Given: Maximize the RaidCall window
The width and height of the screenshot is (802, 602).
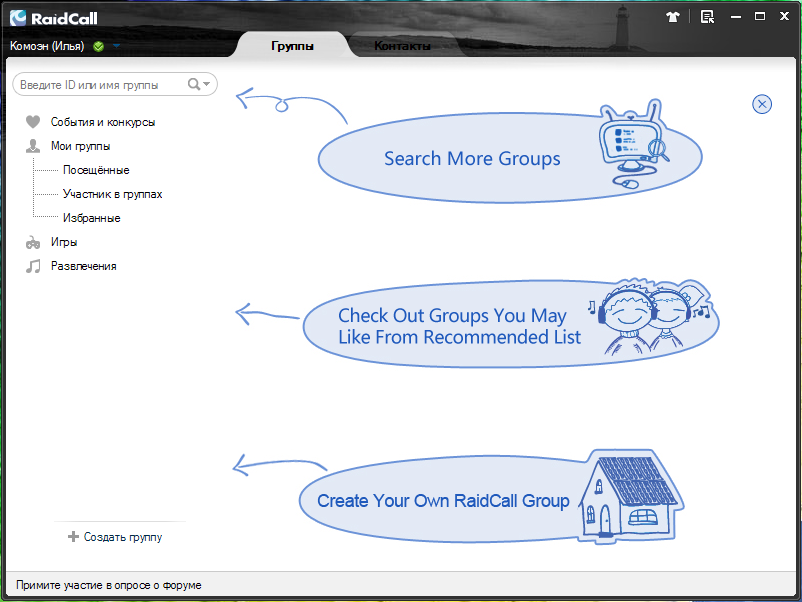Looking at the screenshot, I should coord(760,16).
